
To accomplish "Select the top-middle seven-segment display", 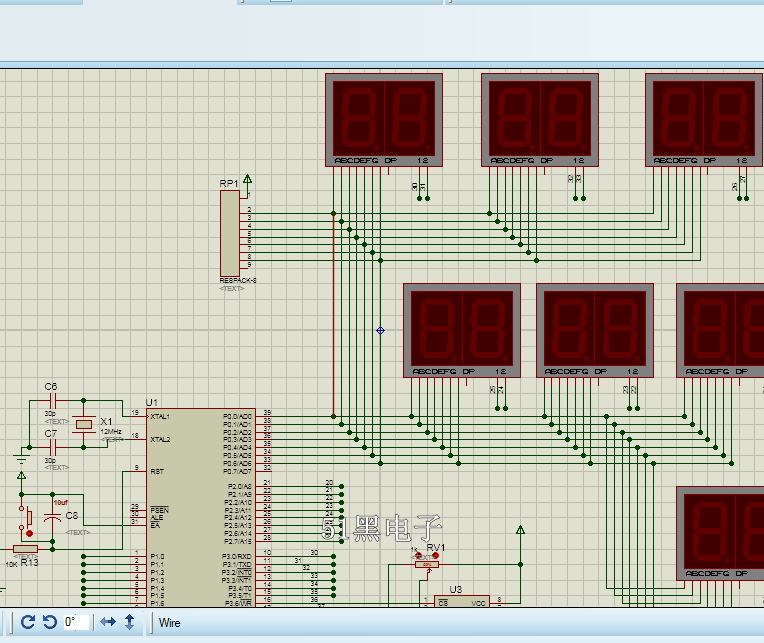I will click(x=540, y=120).
